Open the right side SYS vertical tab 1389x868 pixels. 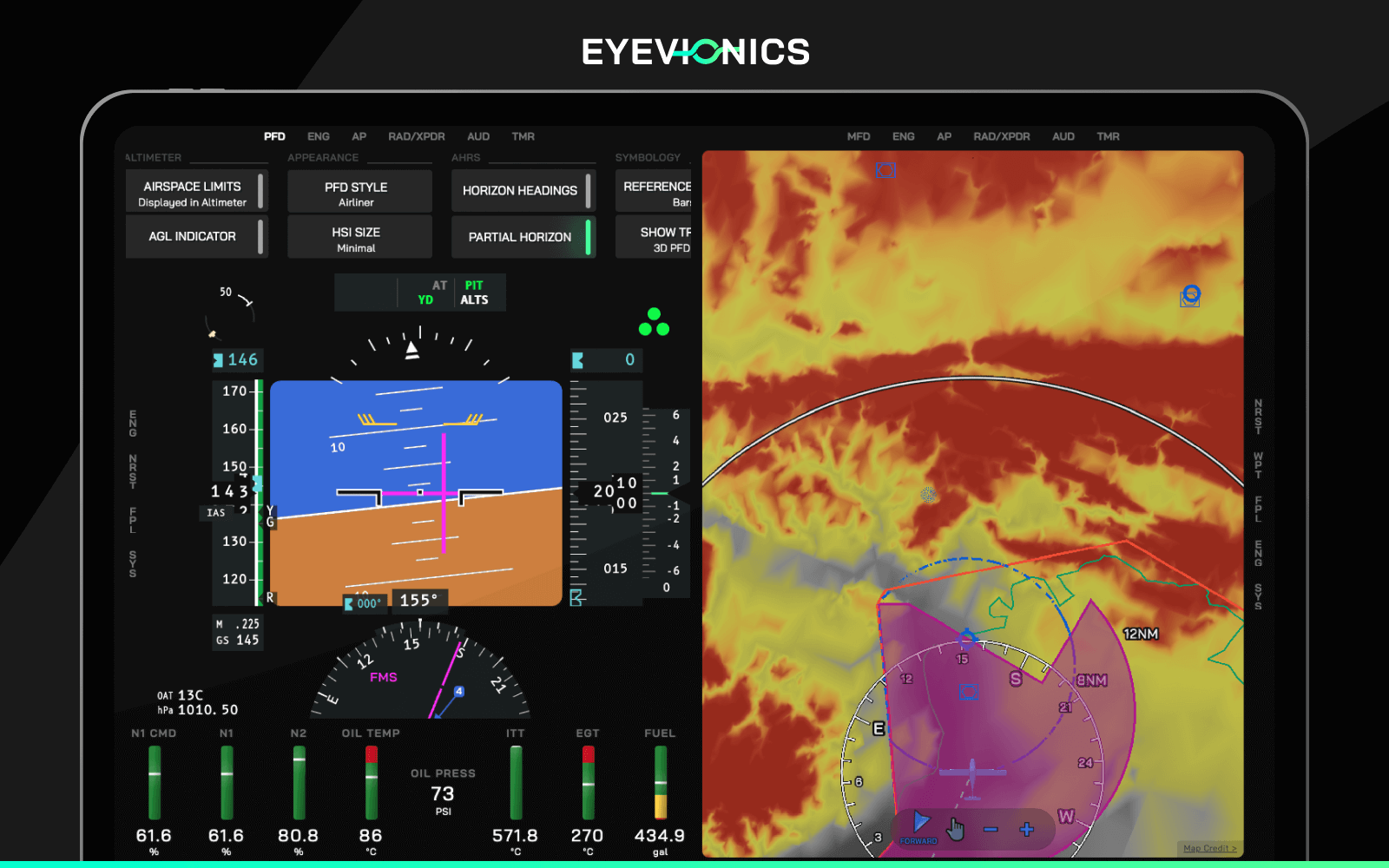[1258, 596]
